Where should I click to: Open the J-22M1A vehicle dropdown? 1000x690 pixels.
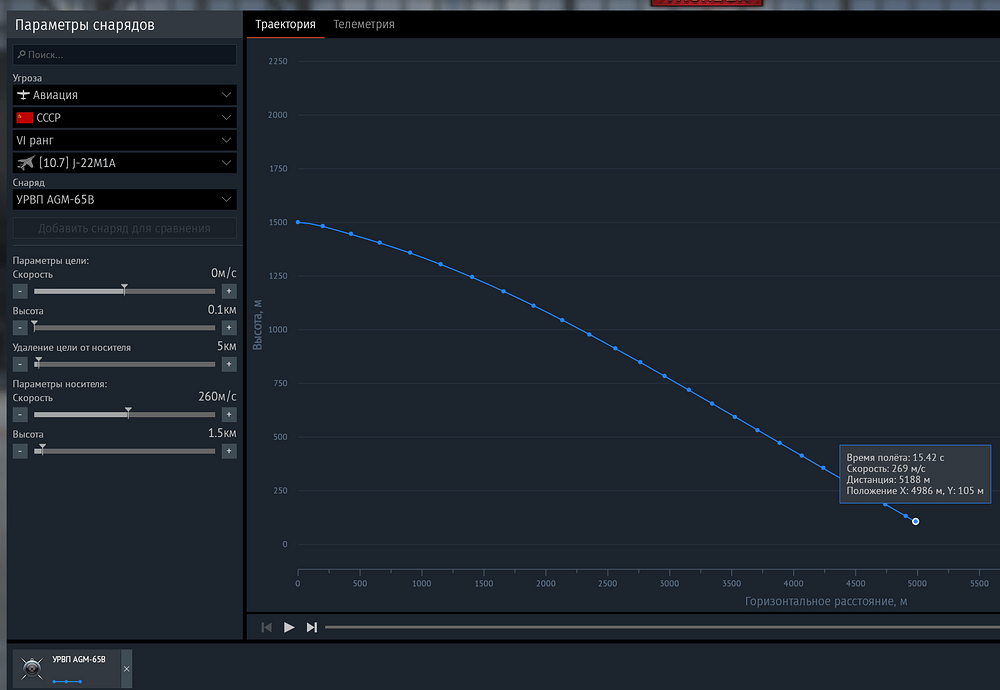pos(124,163)
